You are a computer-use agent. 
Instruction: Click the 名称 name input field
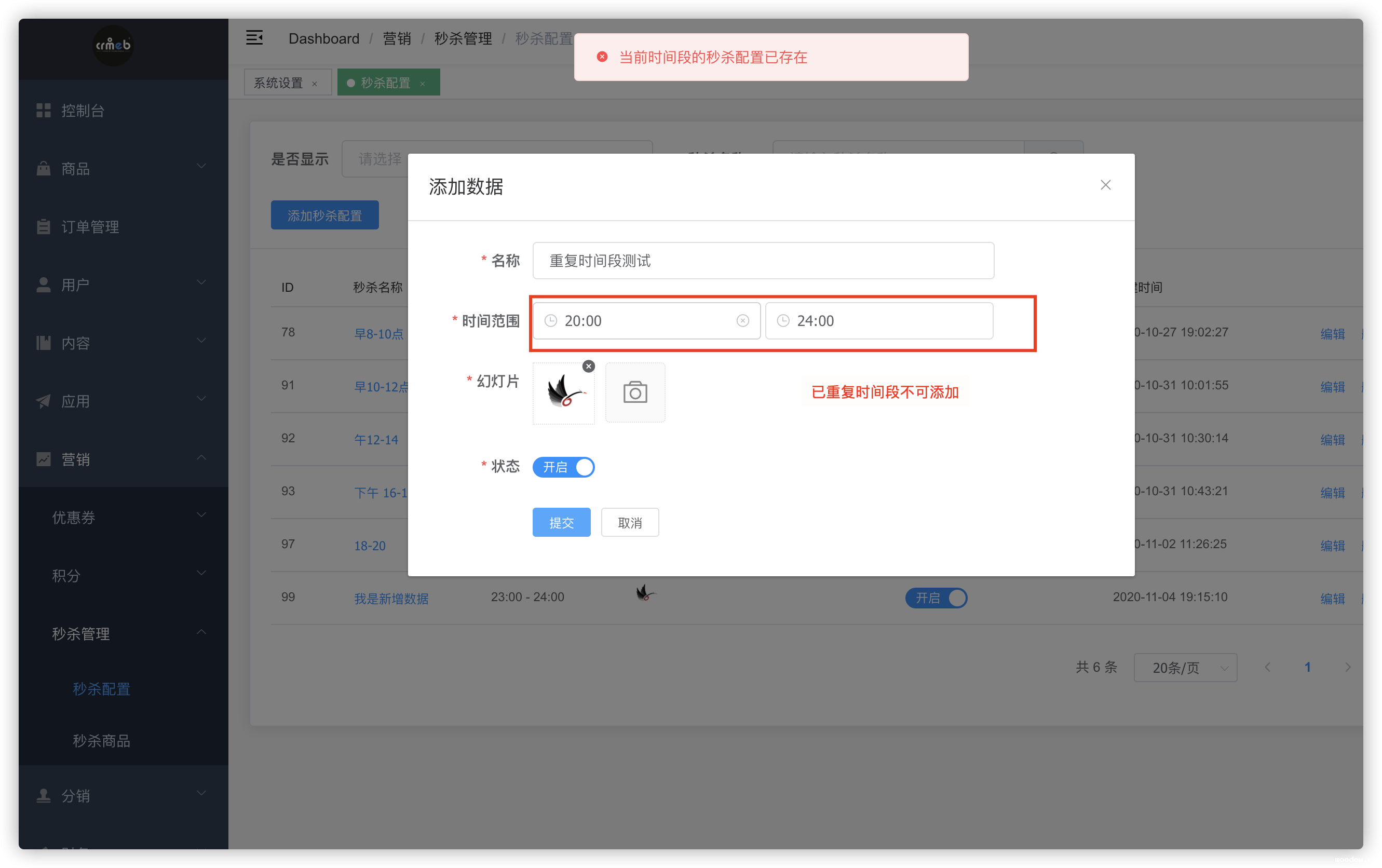click(763, 261)
